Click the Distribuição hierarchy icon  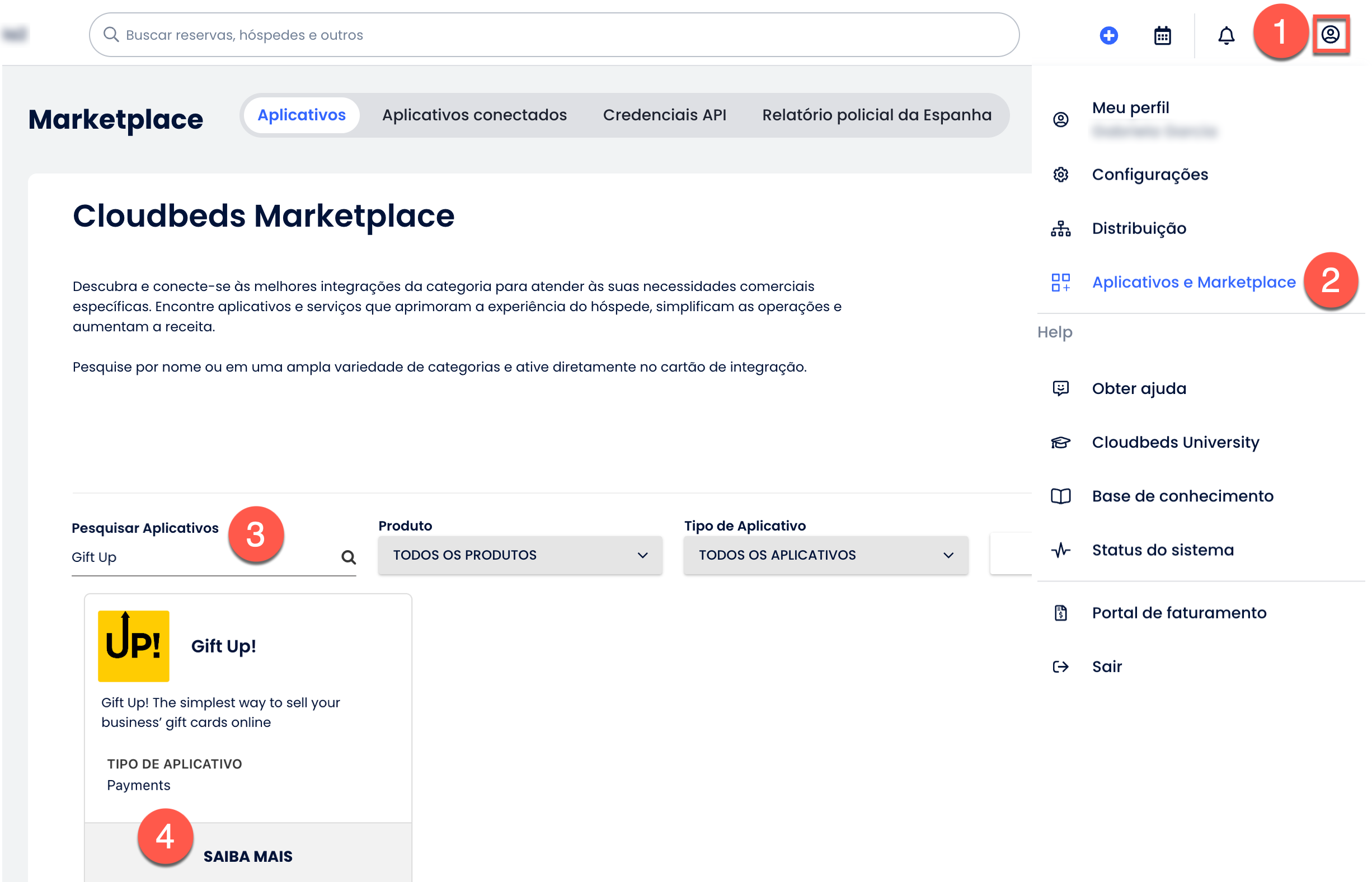click(x=1060, y=228)
